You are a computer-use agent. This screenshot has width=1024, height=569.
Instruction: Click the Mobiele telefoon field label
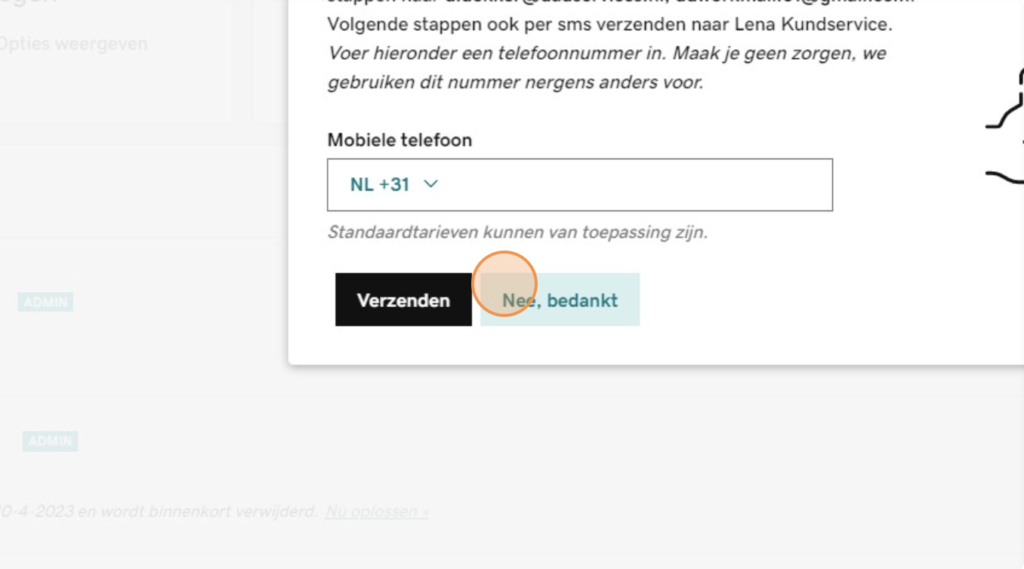click(400, 140)
